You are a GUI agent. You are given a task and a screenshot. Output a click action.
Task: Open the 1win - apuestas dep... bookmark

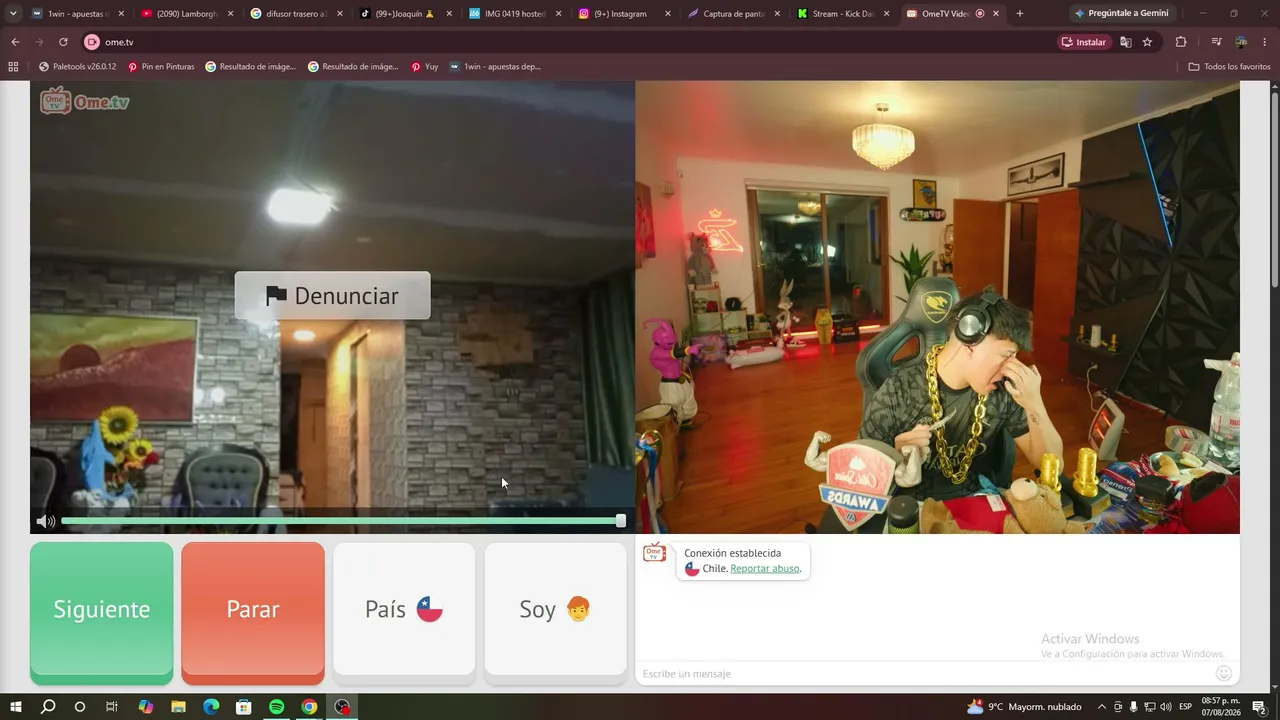tap(496, 67)
